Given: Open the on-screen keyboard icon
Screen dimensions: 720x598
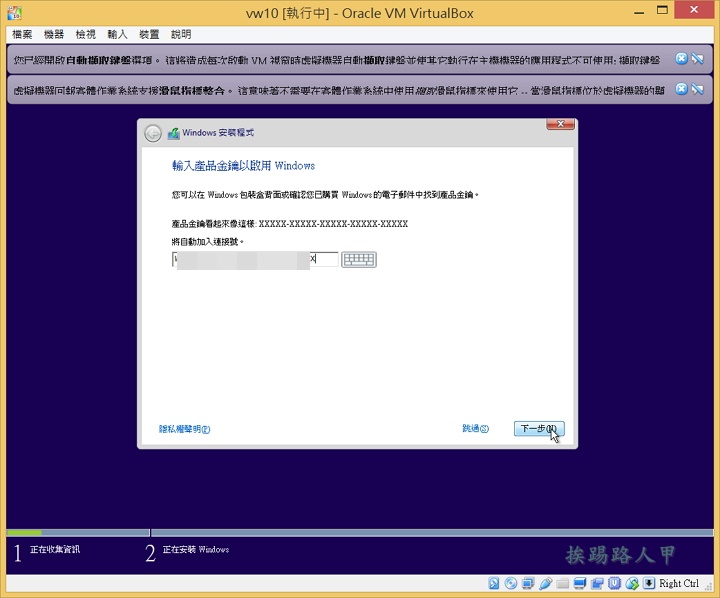Looking at the screenshot, I should [x=359, y=260].
